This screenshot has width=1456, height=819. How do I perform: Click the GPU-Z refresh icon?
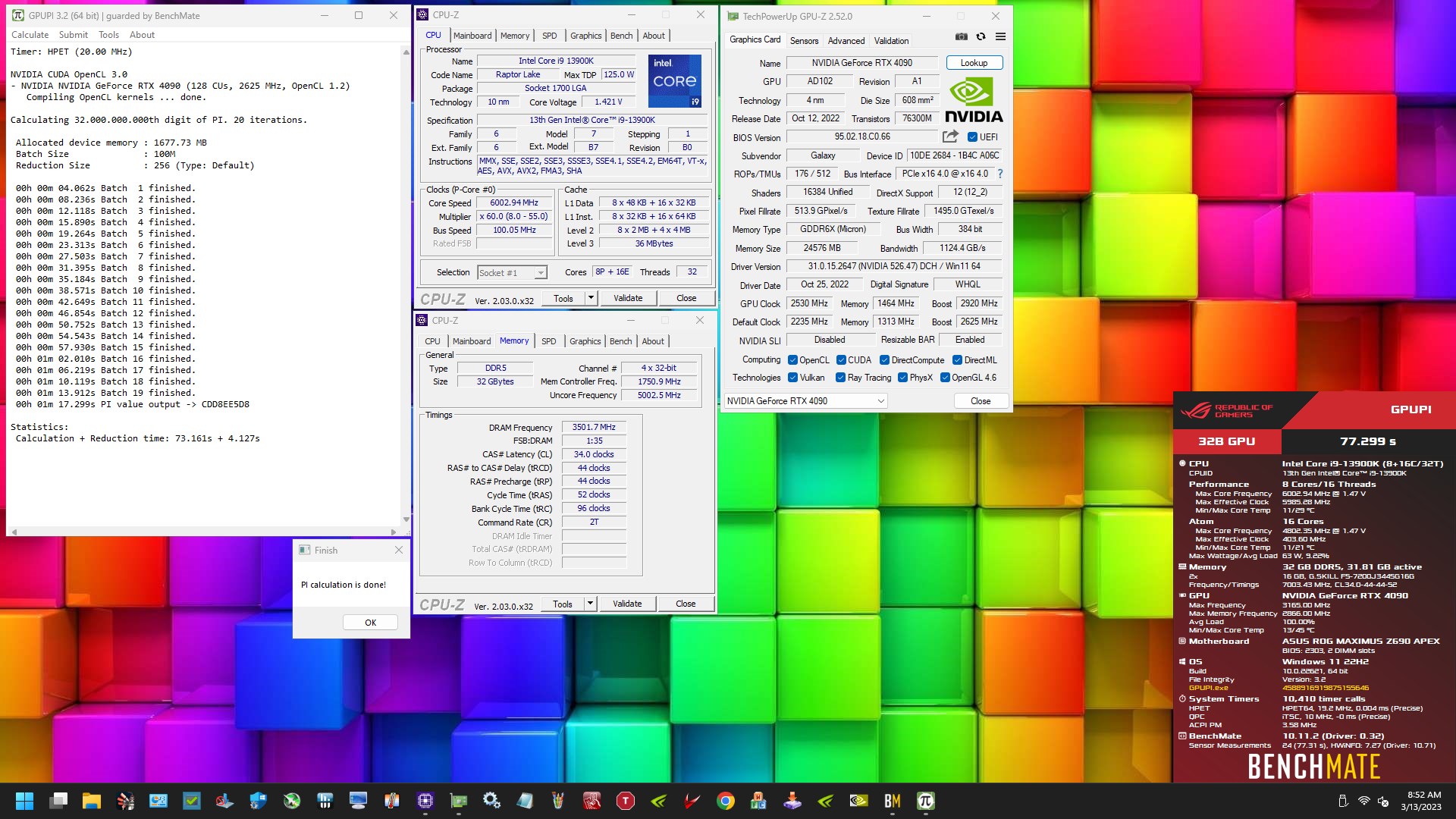pos(981,36)
